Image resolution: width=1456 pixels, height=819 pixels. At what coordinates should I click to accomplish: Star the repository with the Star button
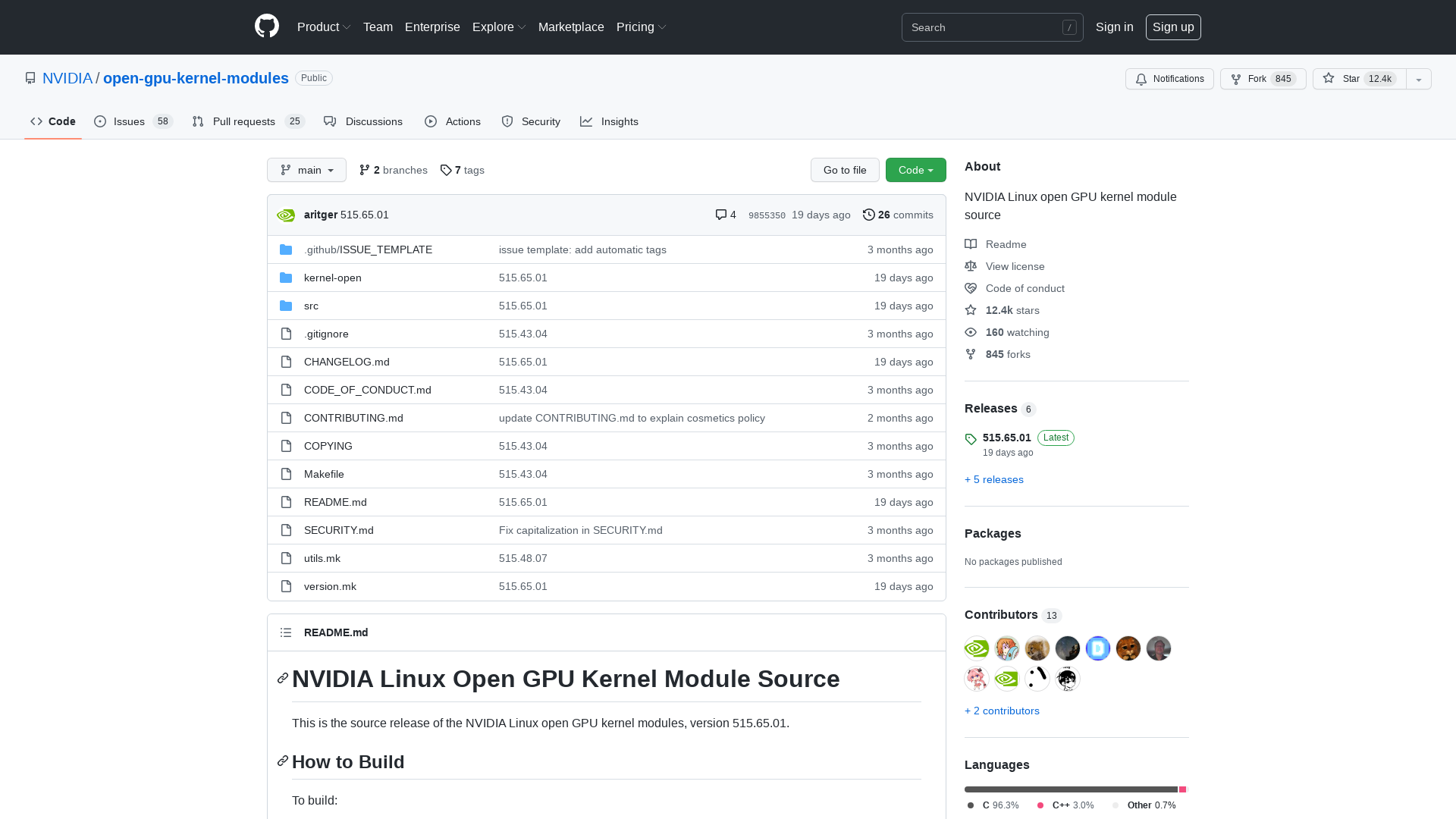pos(1360,79)
